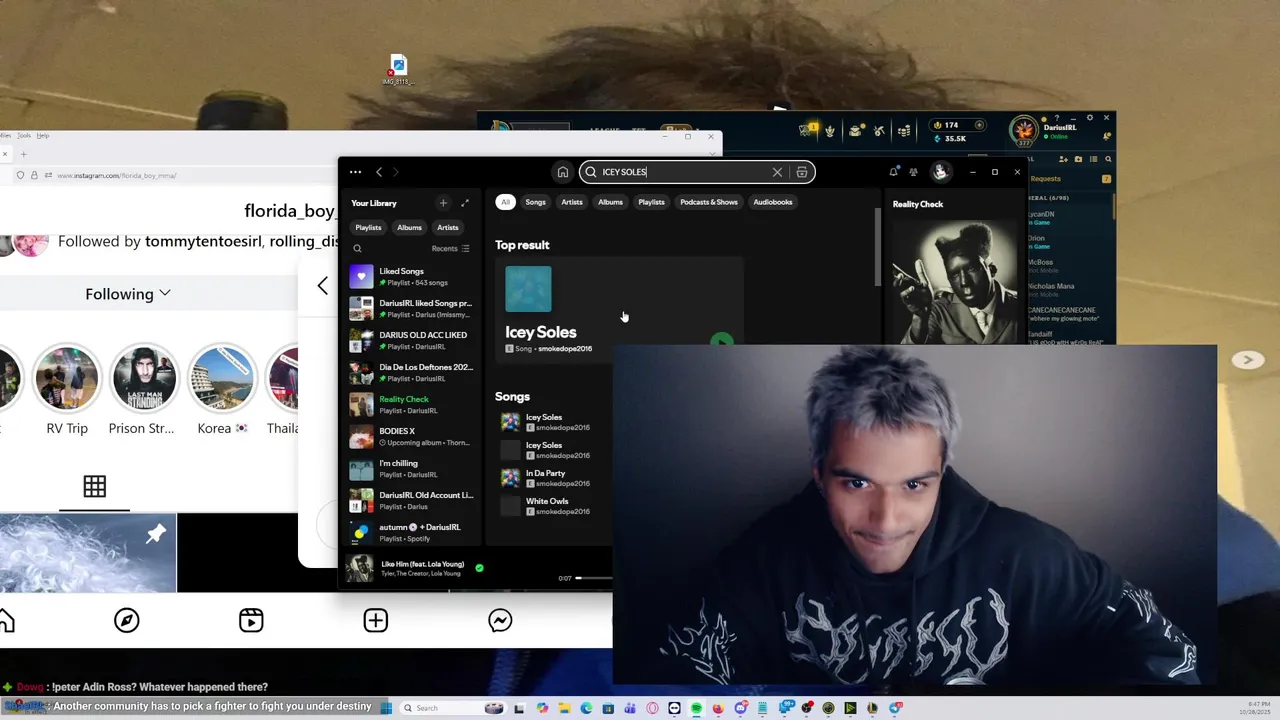Screen dimensions: 1280x720
Task: Open Instagram Reels icon
Action: (251, 621)
